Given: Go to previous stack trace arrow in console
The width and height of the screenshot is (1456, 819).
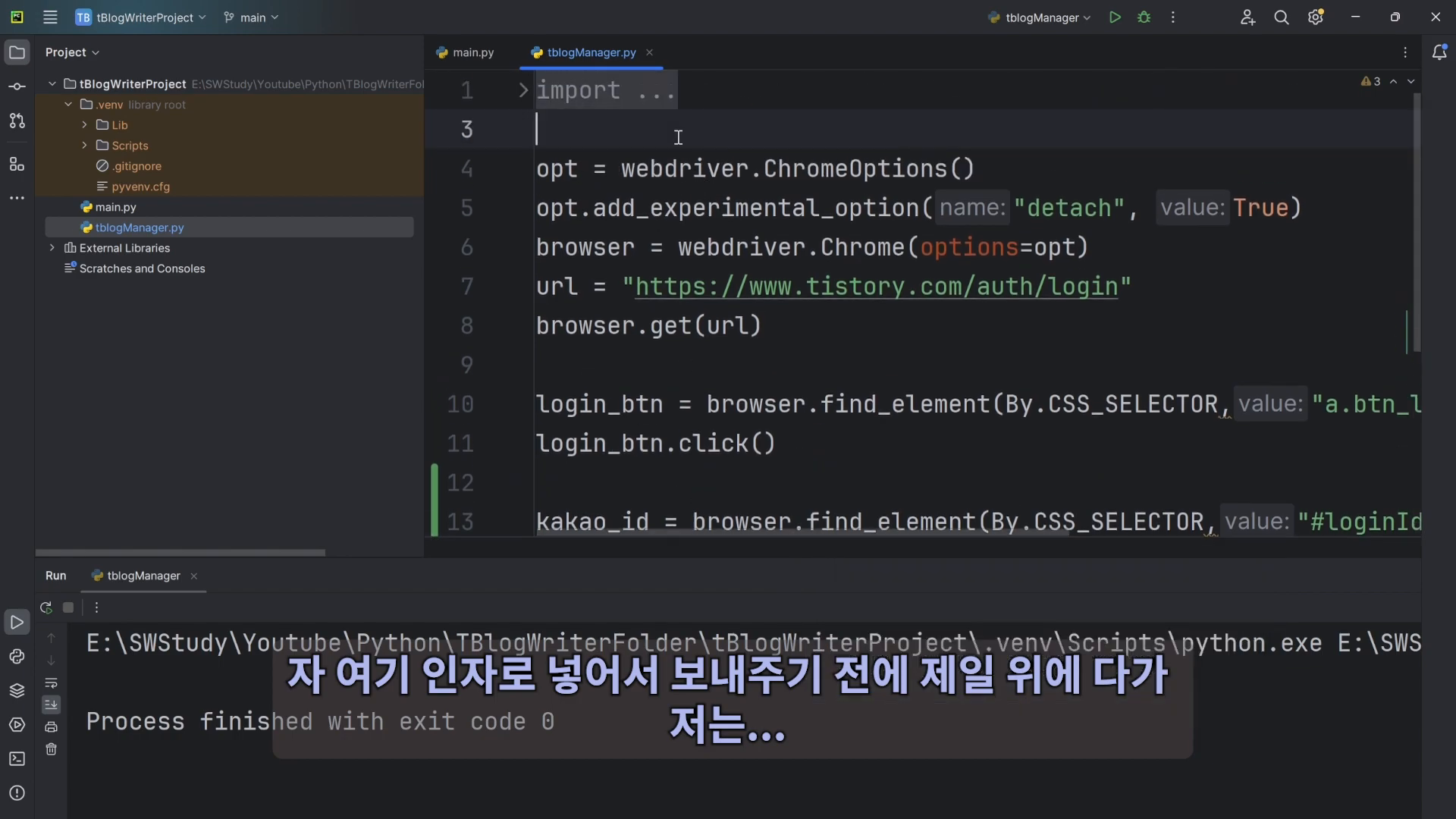Looking at the screenshot, I should click(x=51, y=639).
